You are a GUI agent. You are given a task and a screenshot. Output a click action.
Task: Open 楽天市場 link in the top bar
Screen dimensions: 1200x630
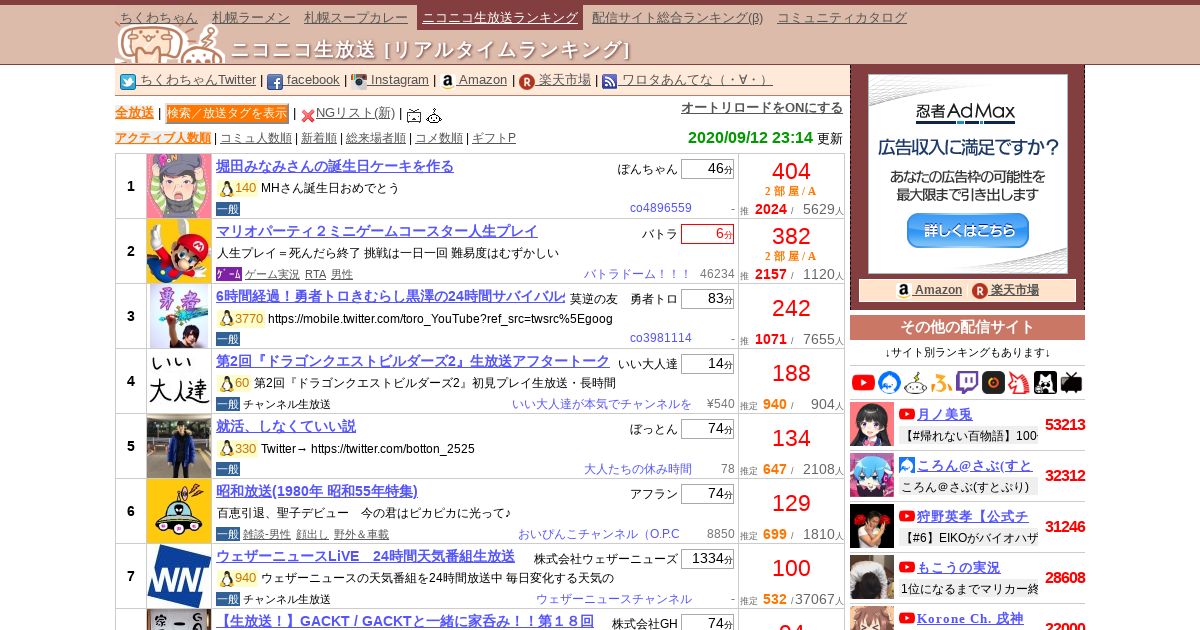555,80
